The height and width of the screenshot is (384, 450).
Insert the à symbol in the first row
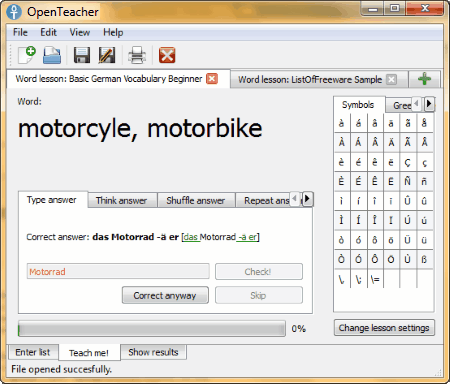coord(342,123)
